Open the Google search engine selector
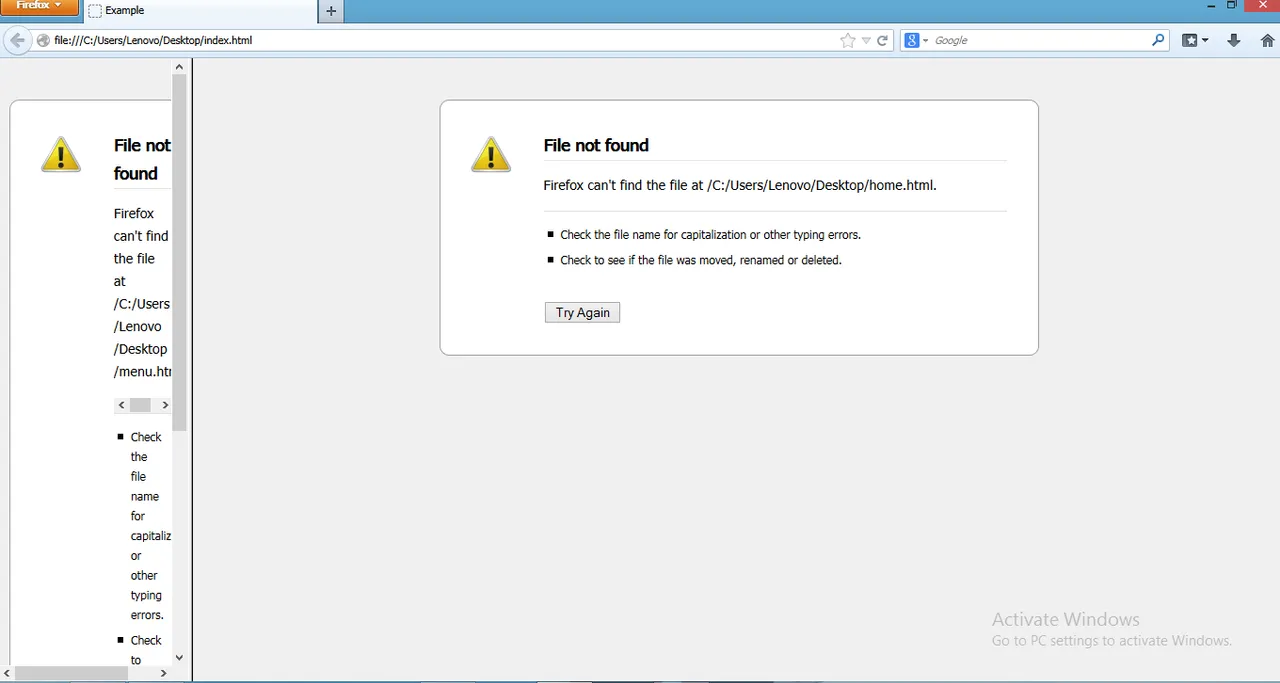The height and width of the screenshot is (683, 1280). pyautogui.click(x=917, y=40)
